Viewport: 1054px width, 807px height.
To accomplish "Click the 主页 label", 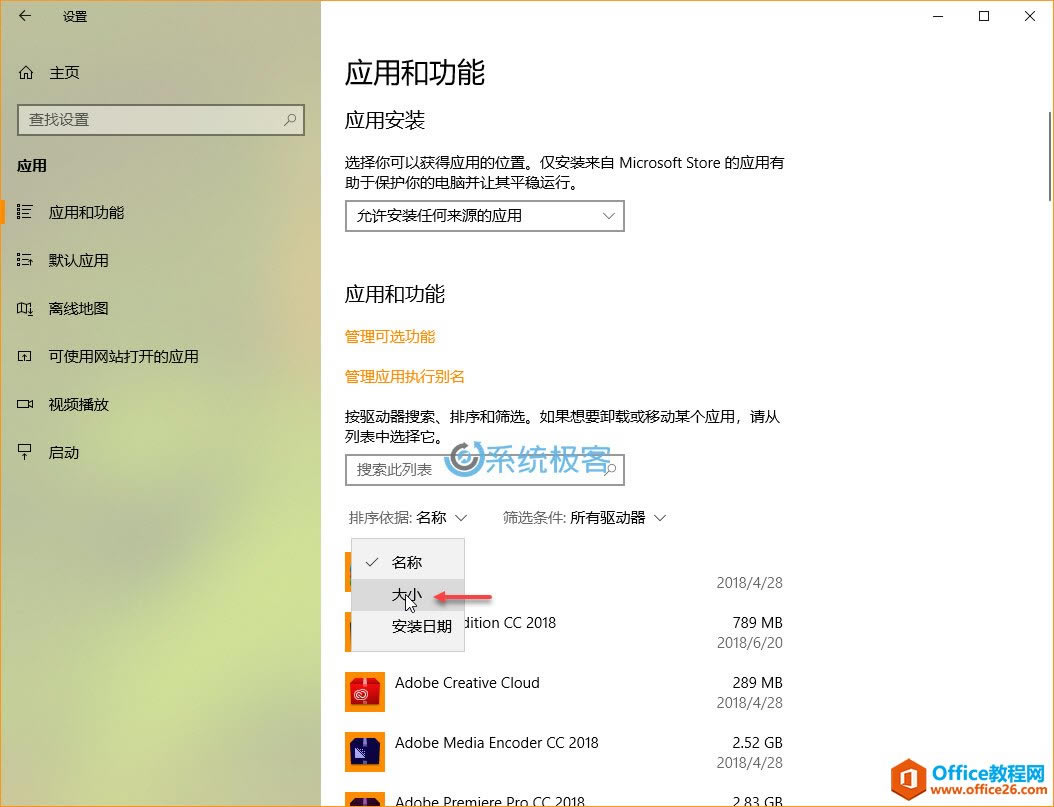I will tap(64, 73).
